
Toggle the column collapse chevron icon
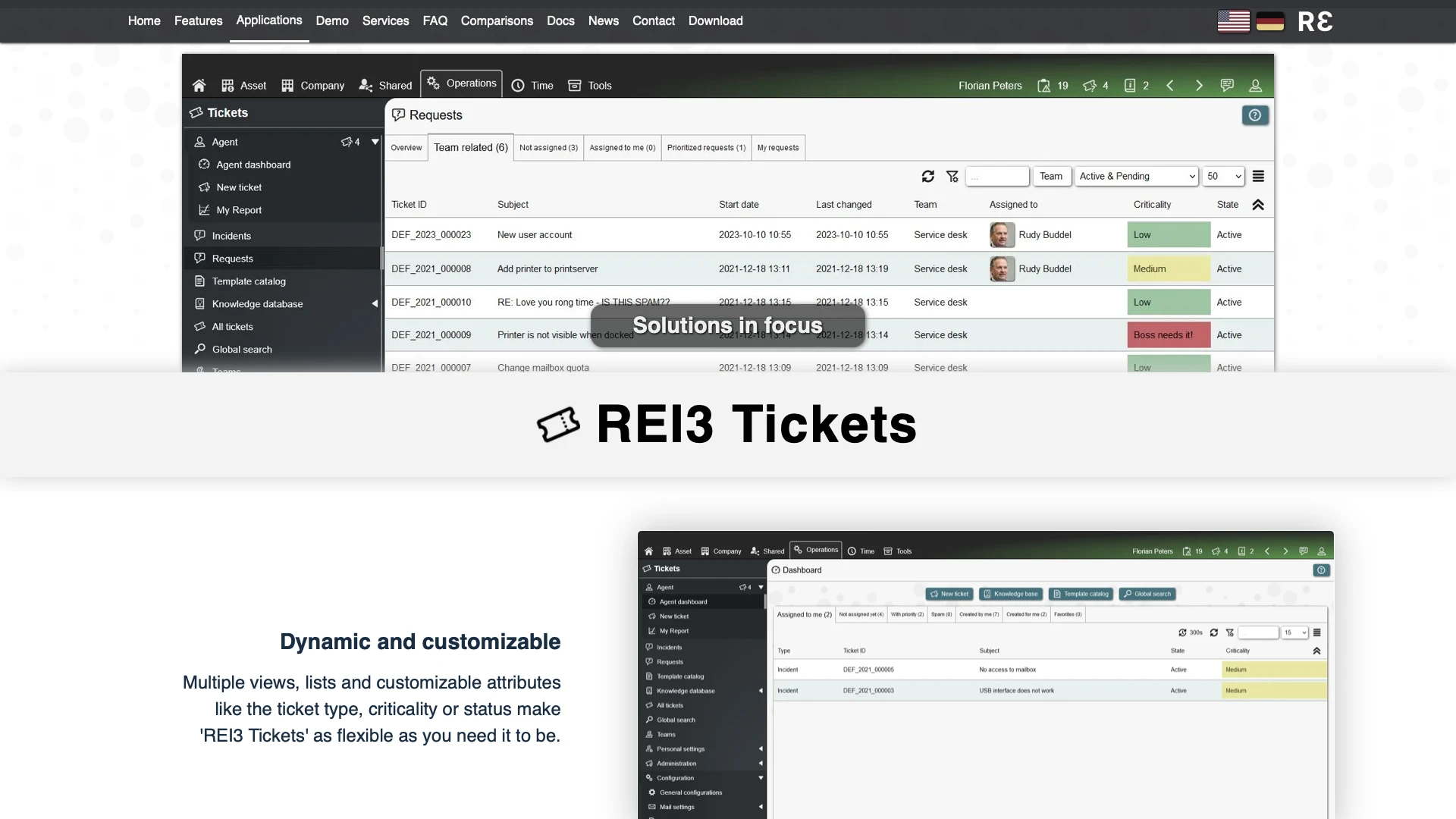coord(1259,205)
